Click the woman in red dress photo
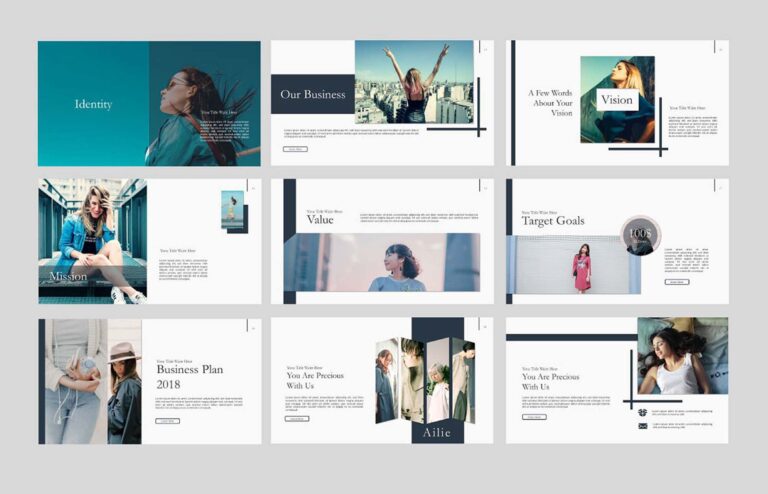Viewport: 768px width, 494px height. point(582,266)
